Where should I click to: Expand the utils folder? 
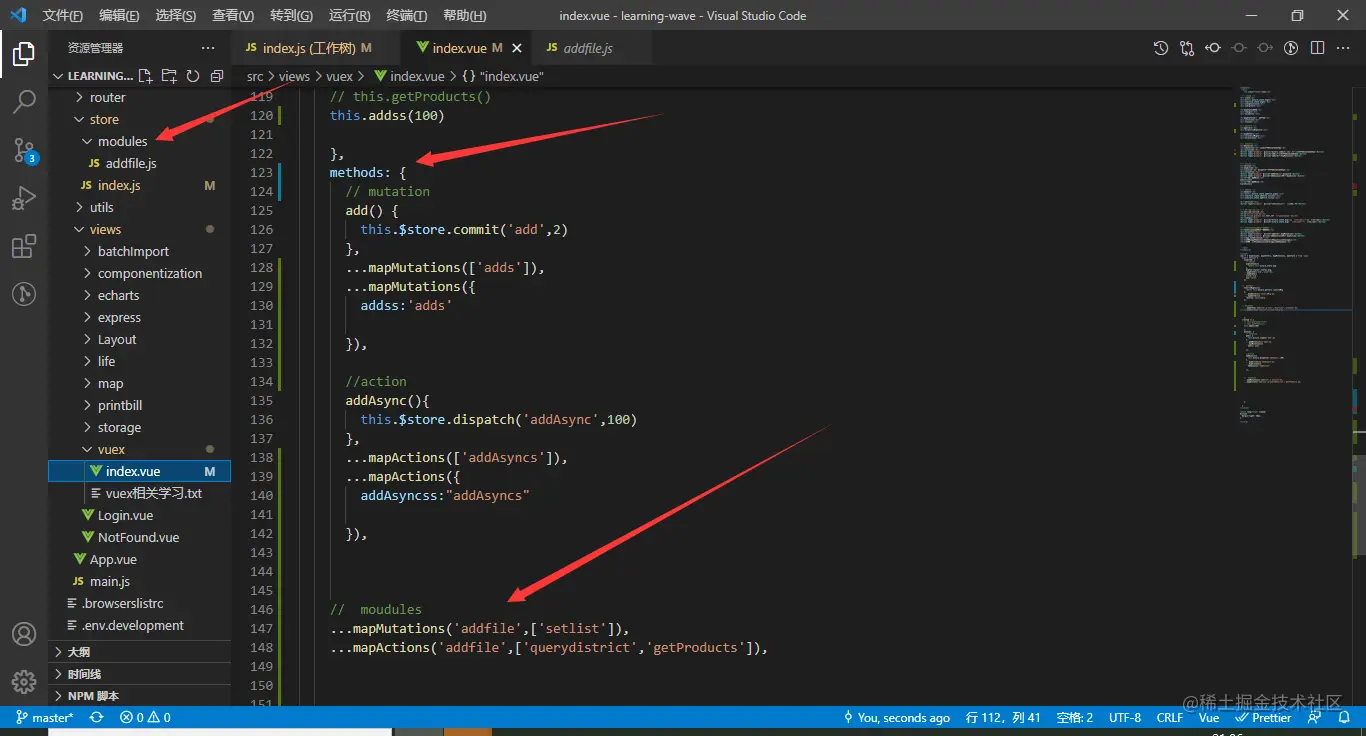140,208
